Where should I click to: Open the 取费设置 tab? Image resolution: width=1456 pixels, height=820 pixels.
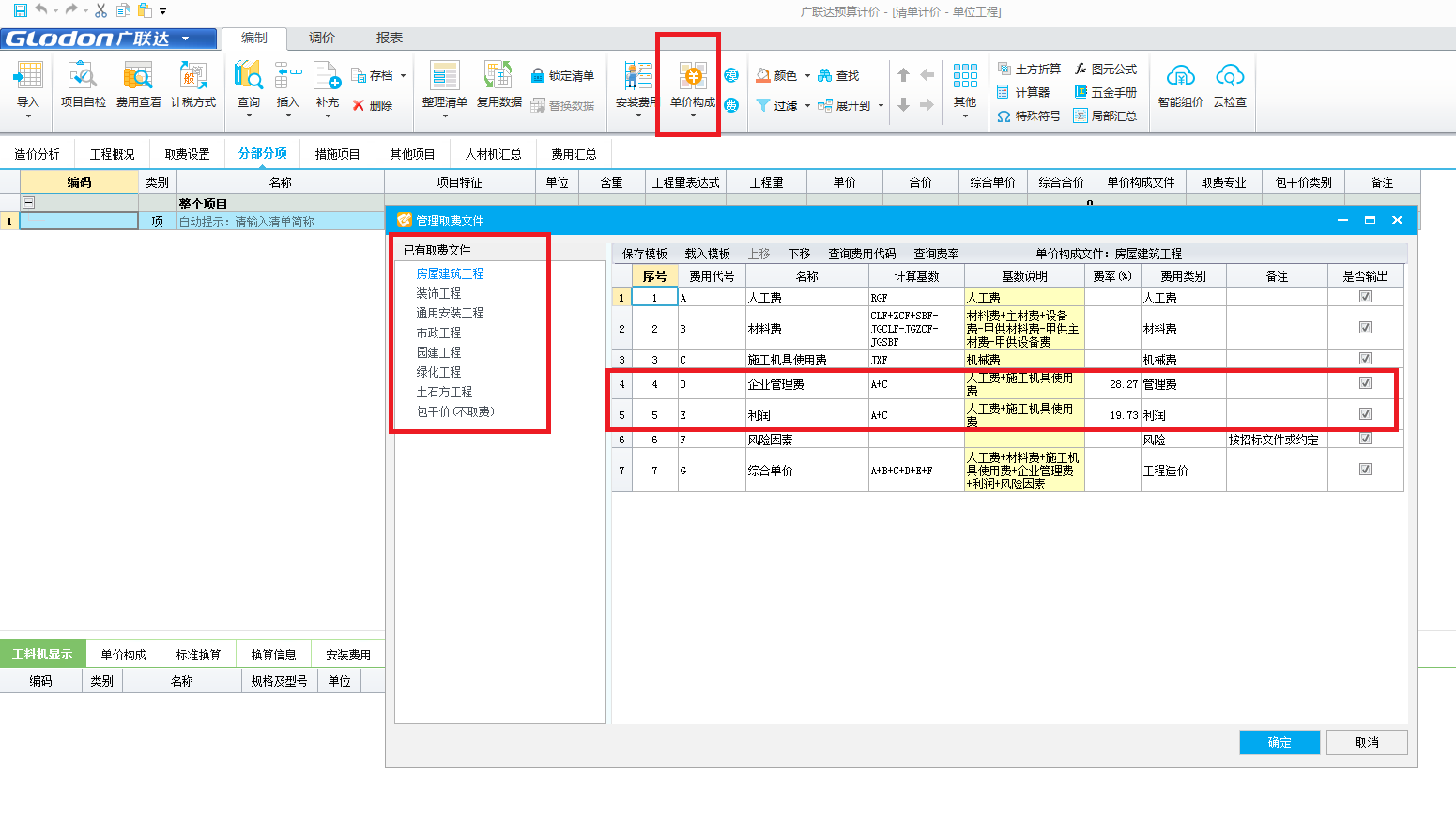(x=187, y=154)
